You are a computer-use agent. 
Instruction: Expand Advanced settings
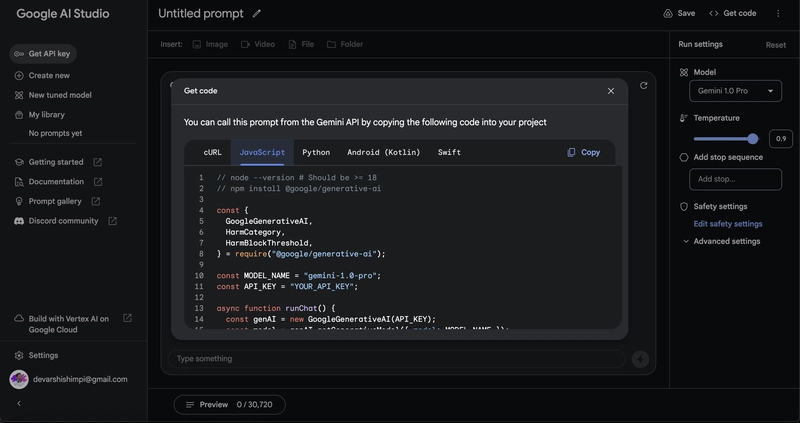click(721, 241)
